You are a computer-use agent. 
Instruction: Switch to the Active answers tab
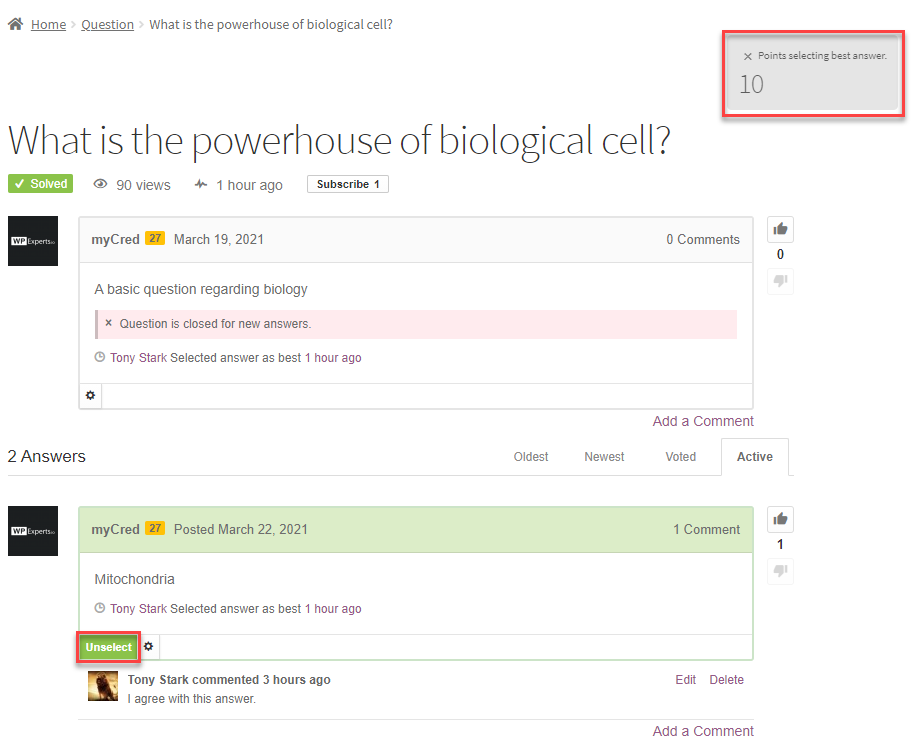coord(754,457)
